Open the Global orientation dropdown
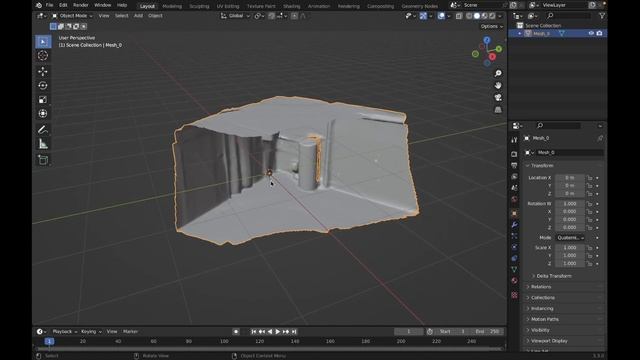The height and width of the screenshot is (360, 640). (236, 16)
